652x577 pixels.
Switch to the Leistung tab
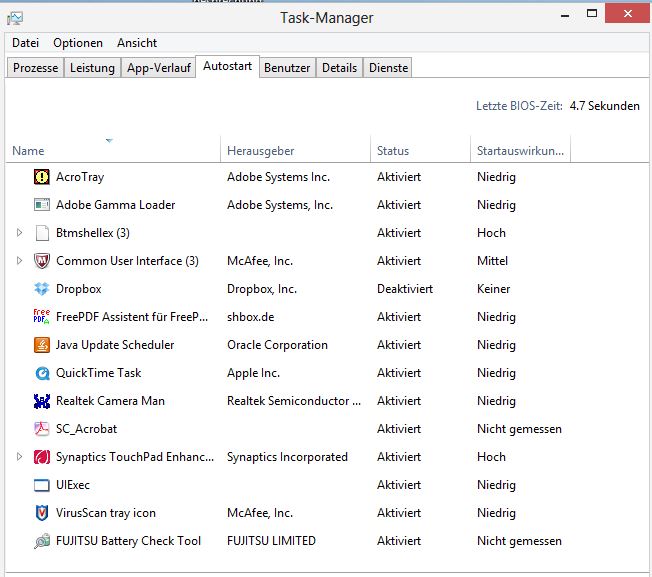(x=92, y=68)
